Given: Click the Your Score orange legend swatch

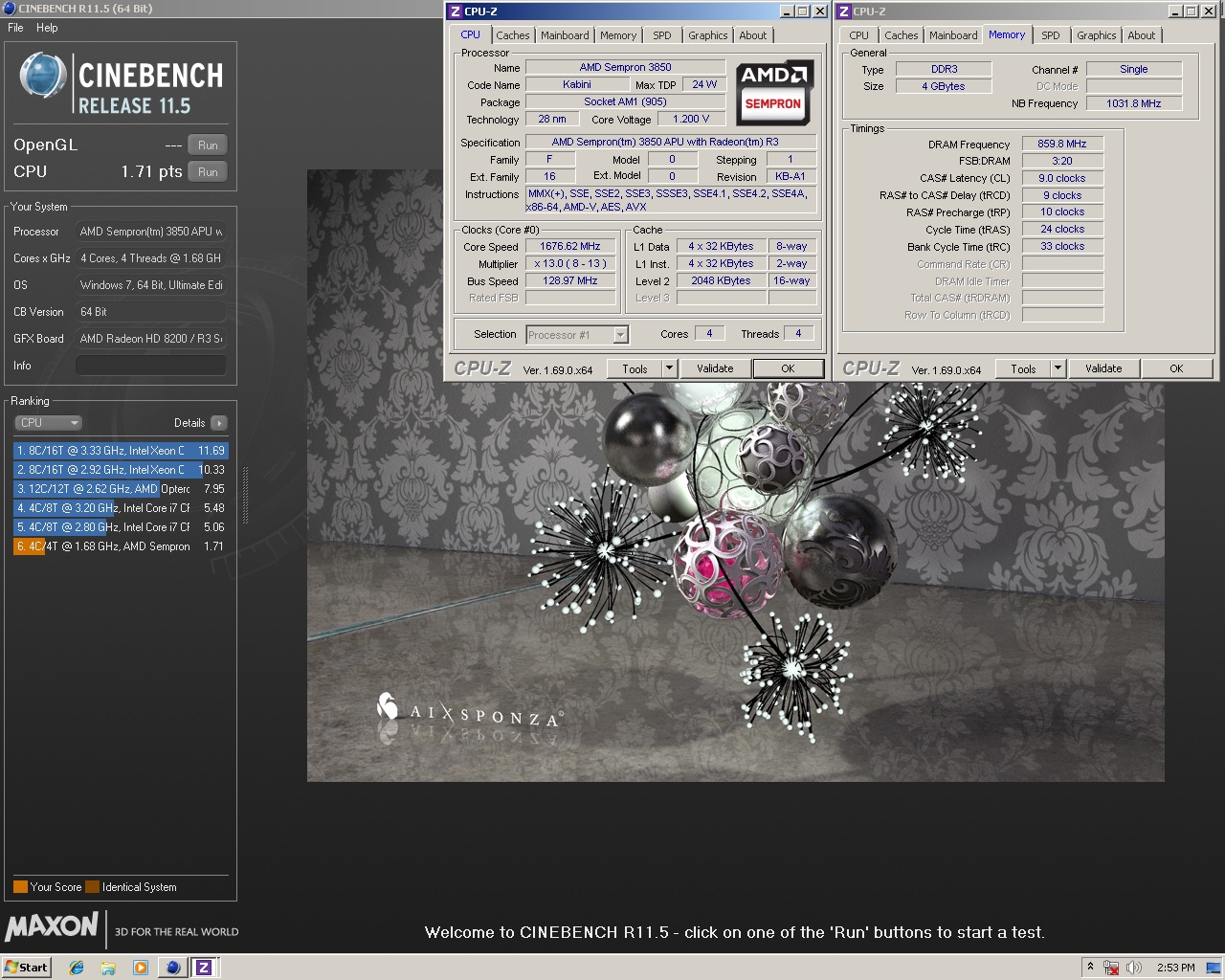Looking at the screenshot, I should point(20,887).
